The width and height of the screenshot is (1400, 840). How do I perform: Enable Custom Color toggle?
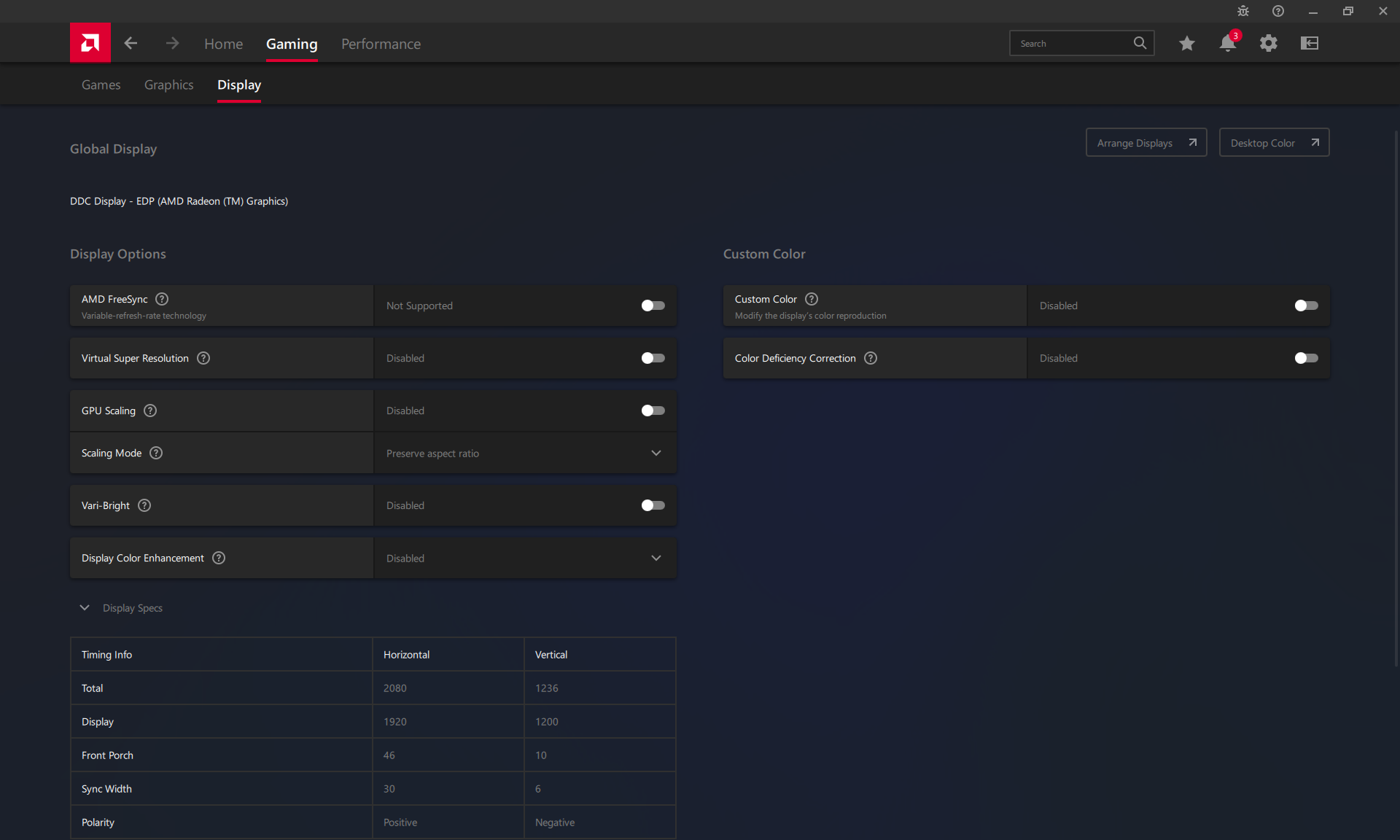coord(1306,306)
